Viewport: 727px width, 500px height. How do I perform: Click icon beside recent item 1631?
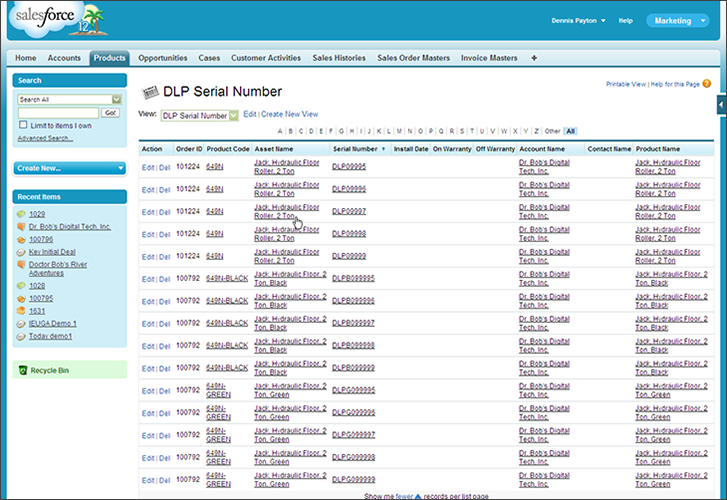(21, 311)
